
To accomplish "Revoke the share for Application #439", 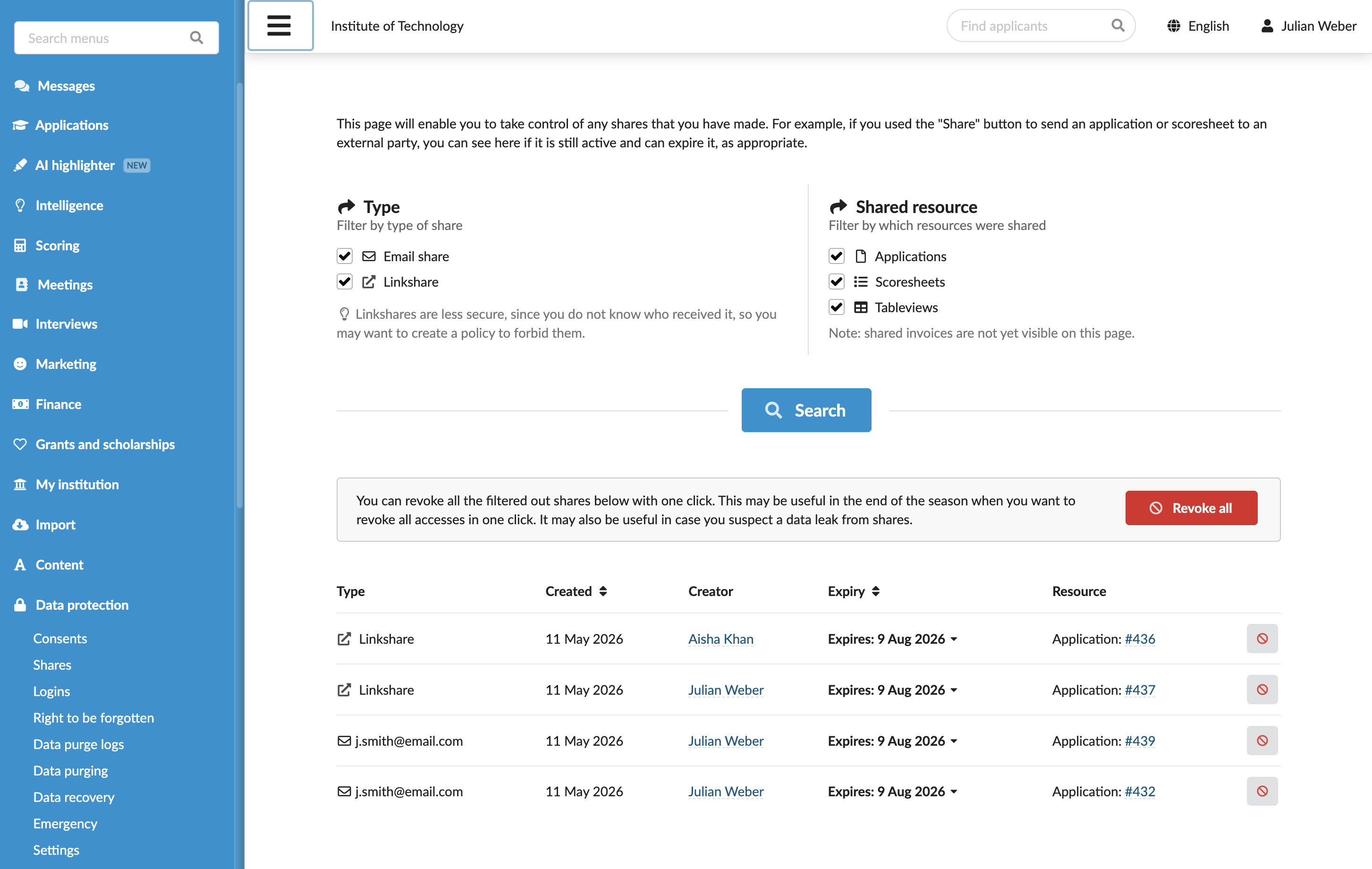I will (x=1262, y=741).
